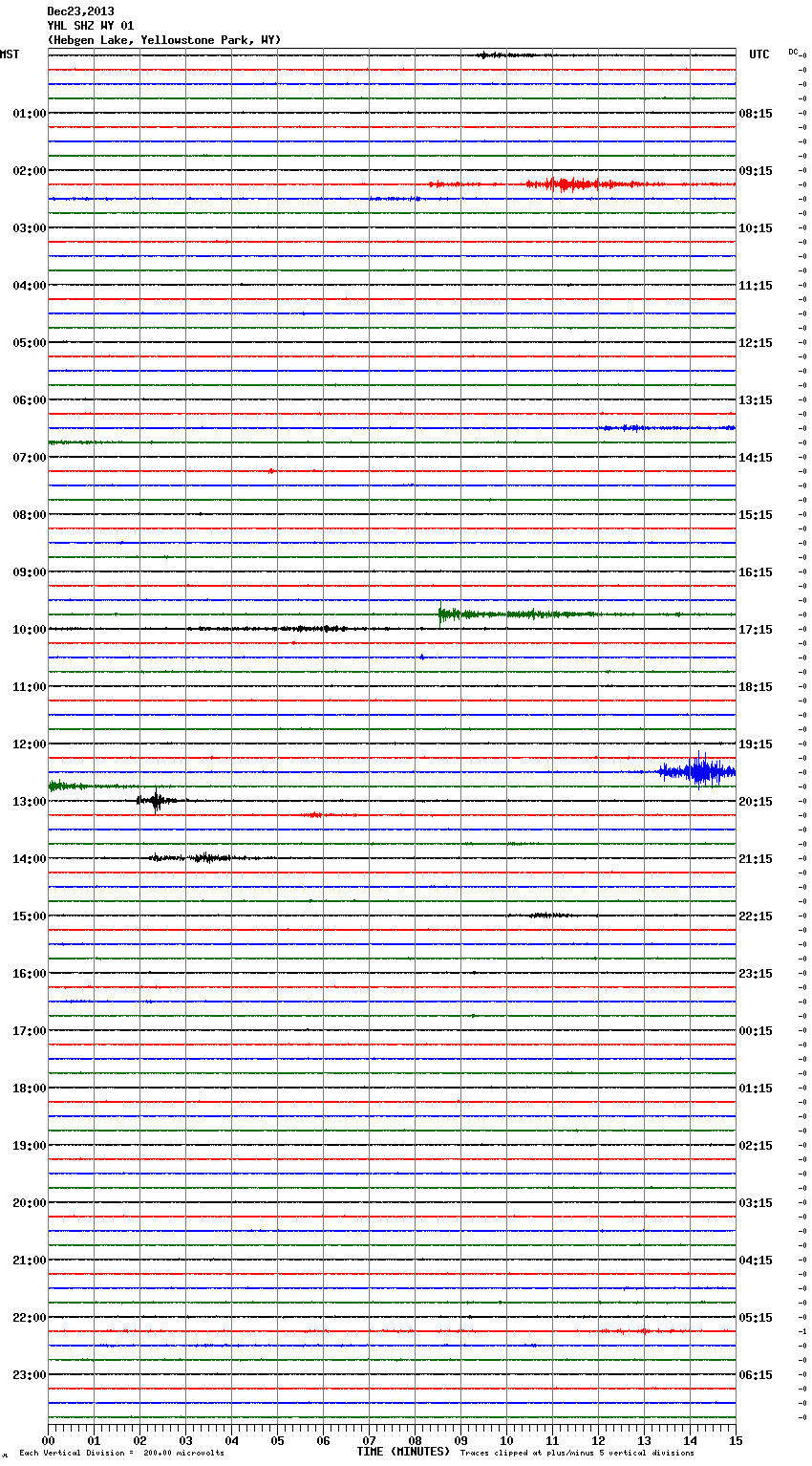This screenshot has height=1466, width=812.
Task: Select the station code "YHL SHZ WY 01"
Action: [91, 26]
